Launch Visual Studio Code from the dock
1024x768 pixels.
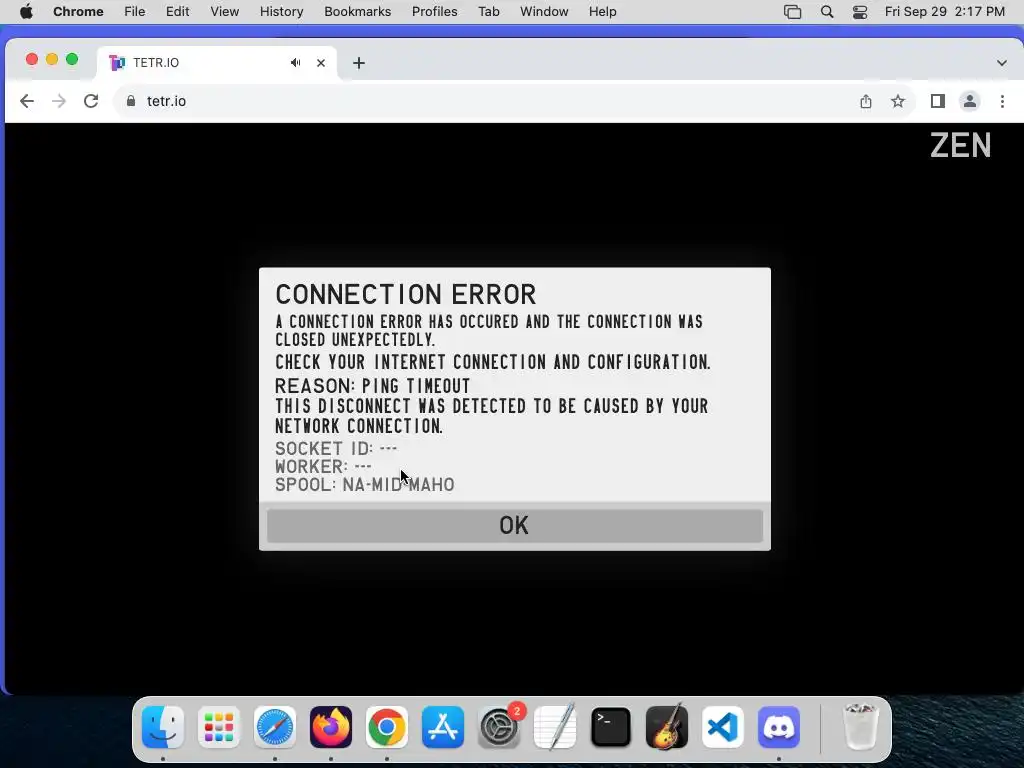click(x=723, y=727)
